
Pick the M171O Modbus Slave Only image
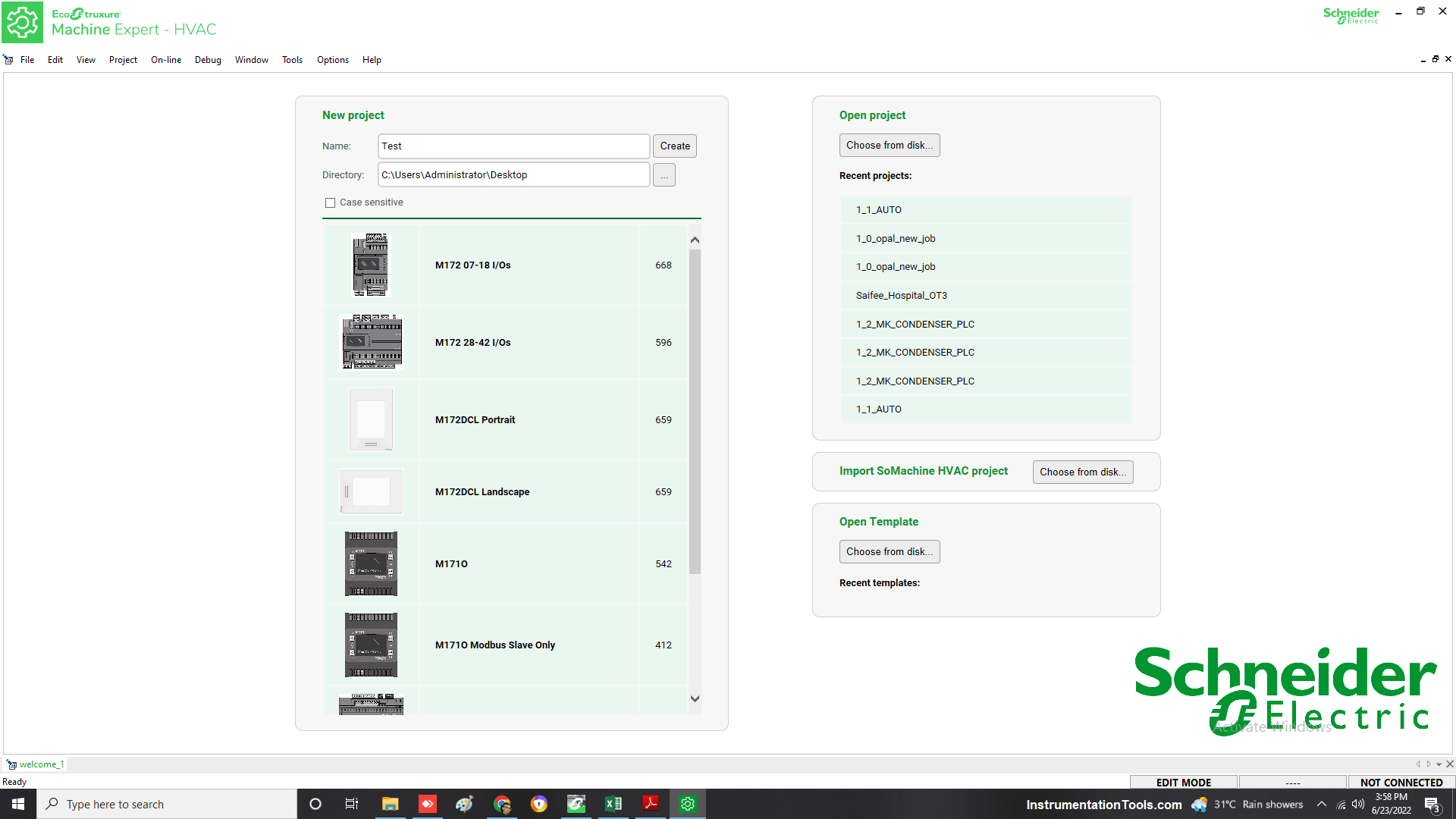(371, 645)
